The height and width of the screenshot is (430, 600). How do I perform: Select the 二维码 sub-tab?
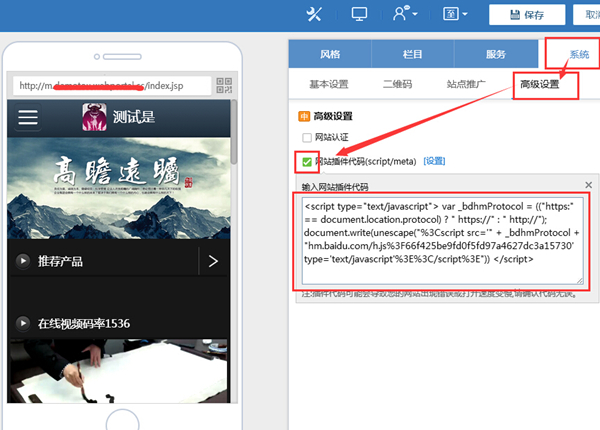point(397,85)
